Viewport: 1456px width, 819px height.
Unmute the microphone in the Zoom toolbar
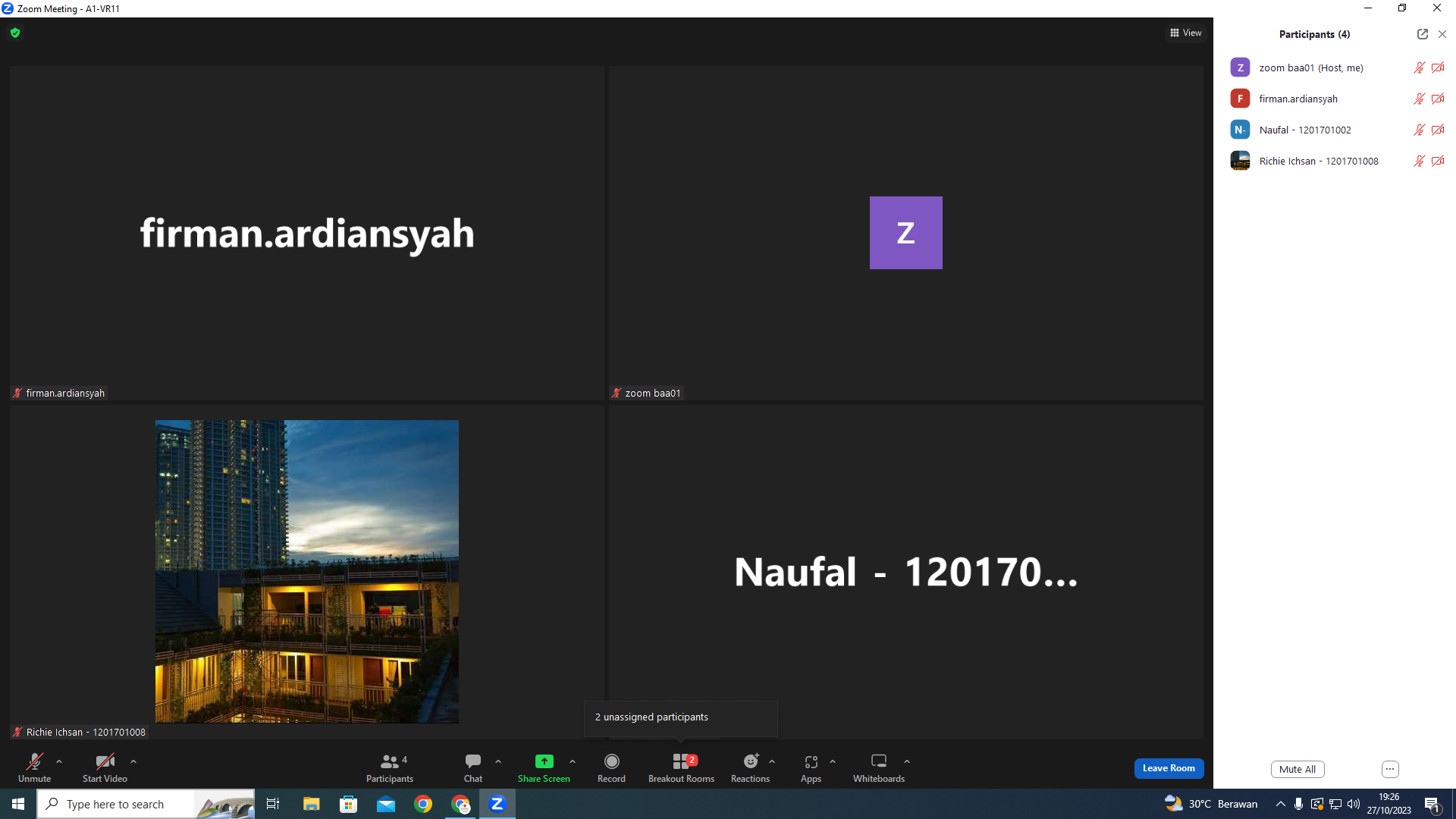click(34, 767)
